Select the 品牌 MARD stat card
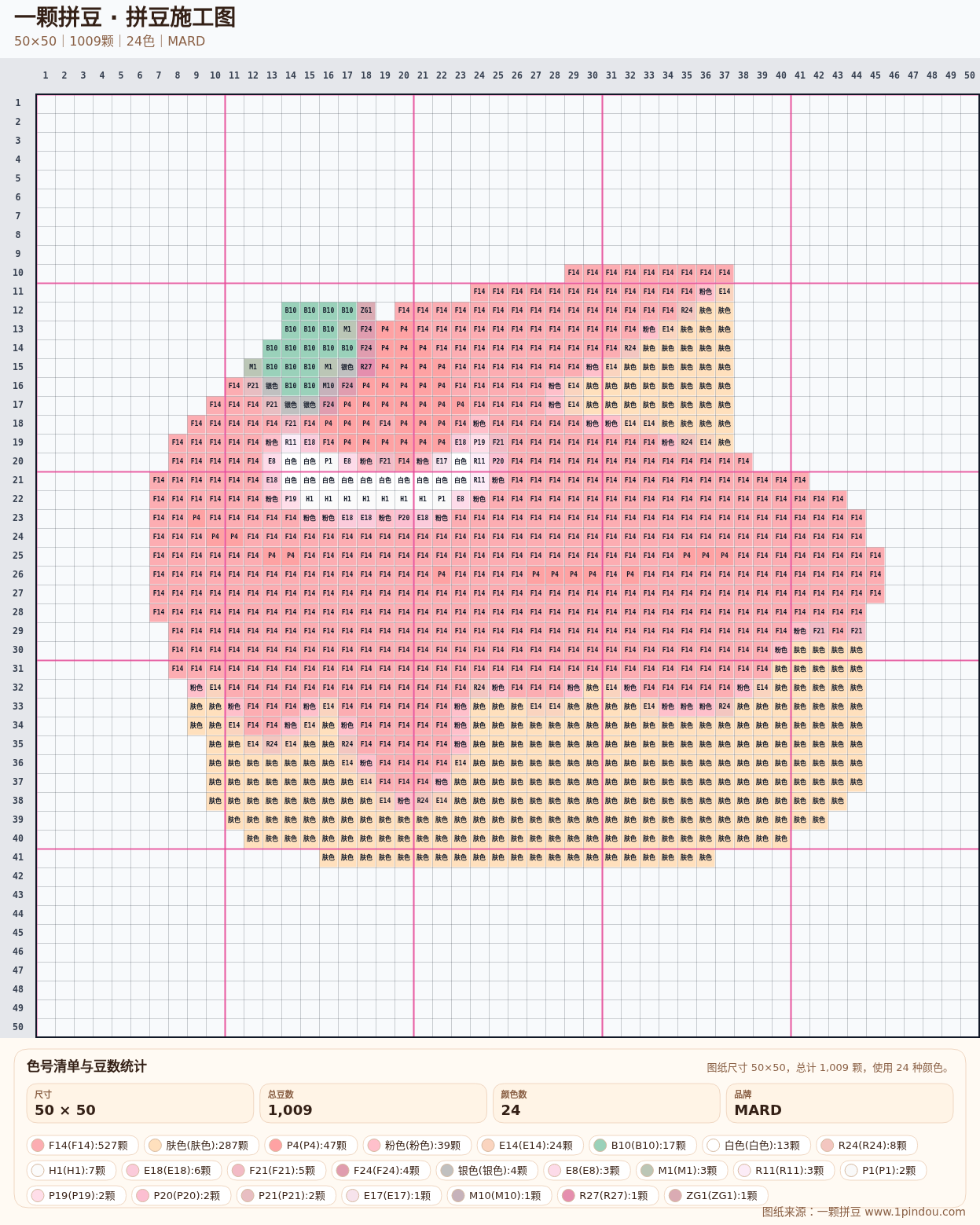The image size is (980, 1225). tap(840, 1103)
